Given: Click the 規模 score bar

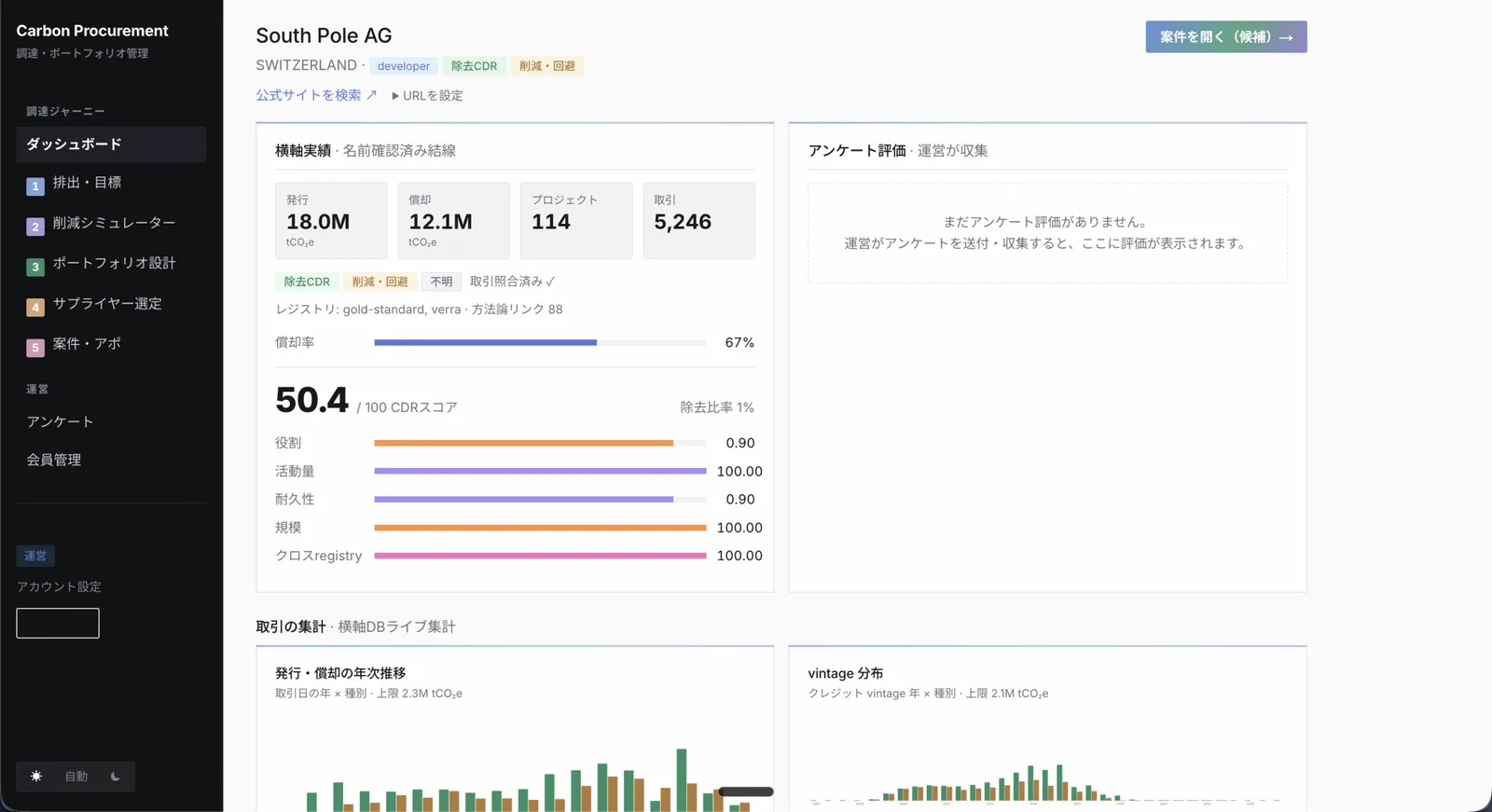Looking at the screenshot, I should coord(540,528).
